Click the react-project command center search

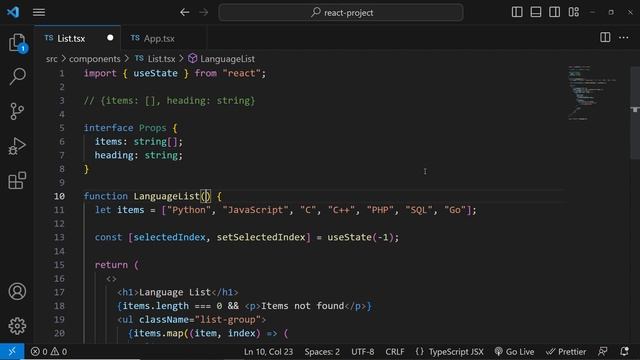pyautogui.click(x=341, y=13)
